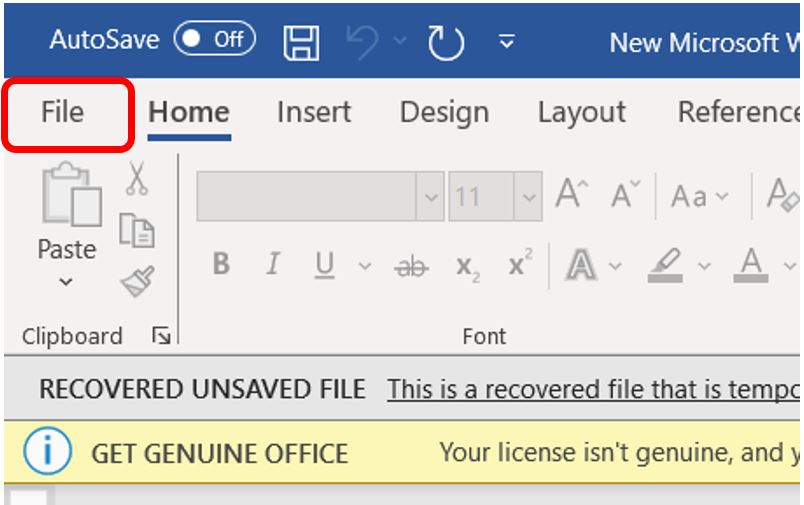Click the Redo arrow icon
Image resolution: width=804 pixels, height=505 pixels.
pos(446,41)
